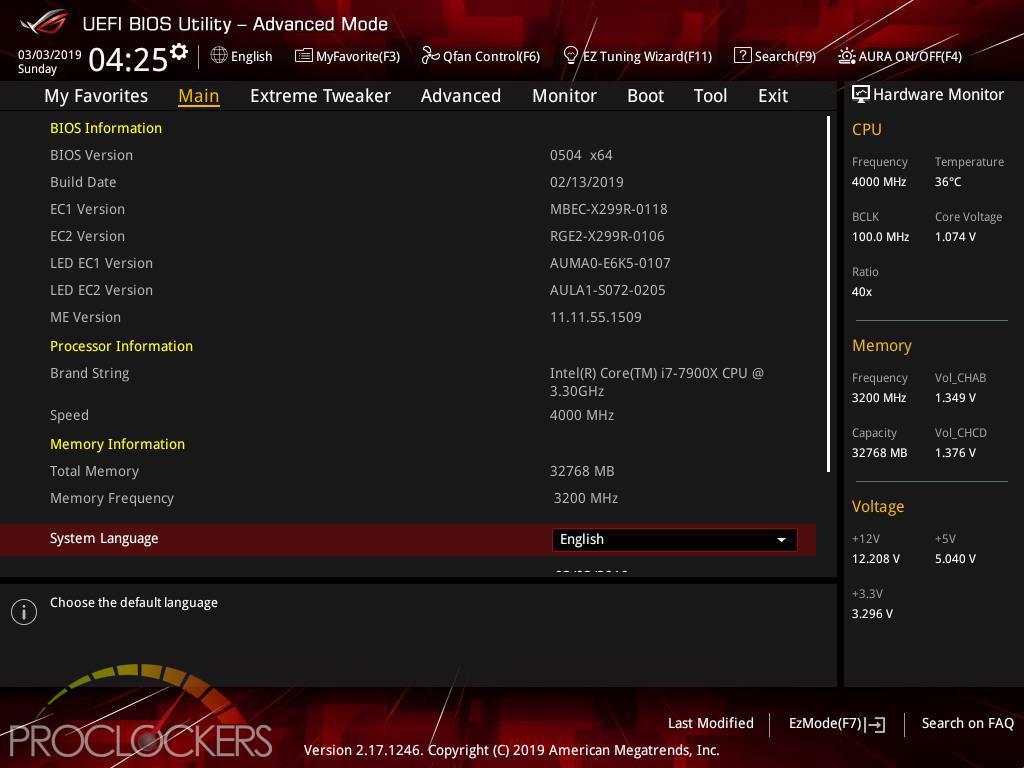
Task: Select the System Language row label
Action: pyautogui.click(x=104, y=538)
